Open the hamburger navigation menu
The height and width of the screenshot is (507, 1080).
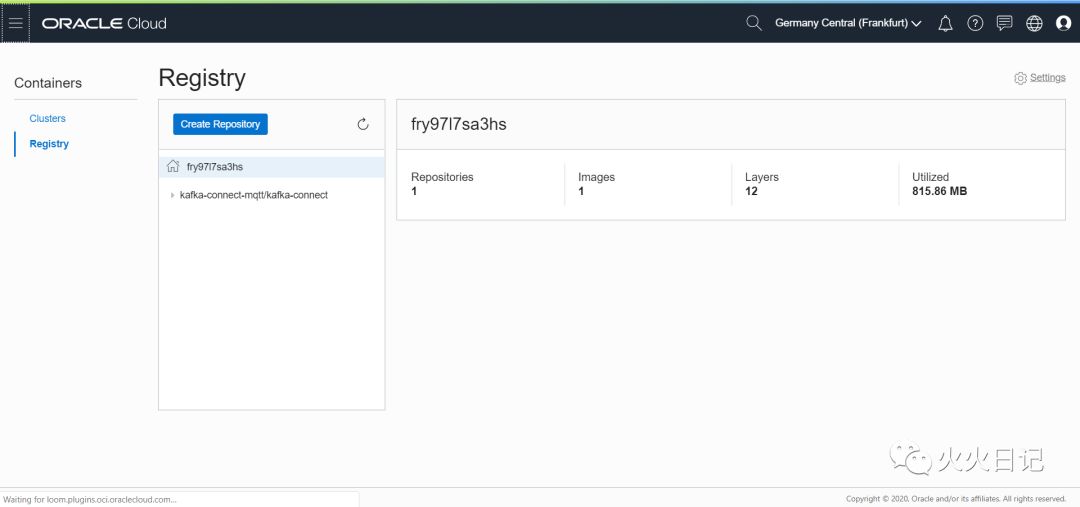15,23
